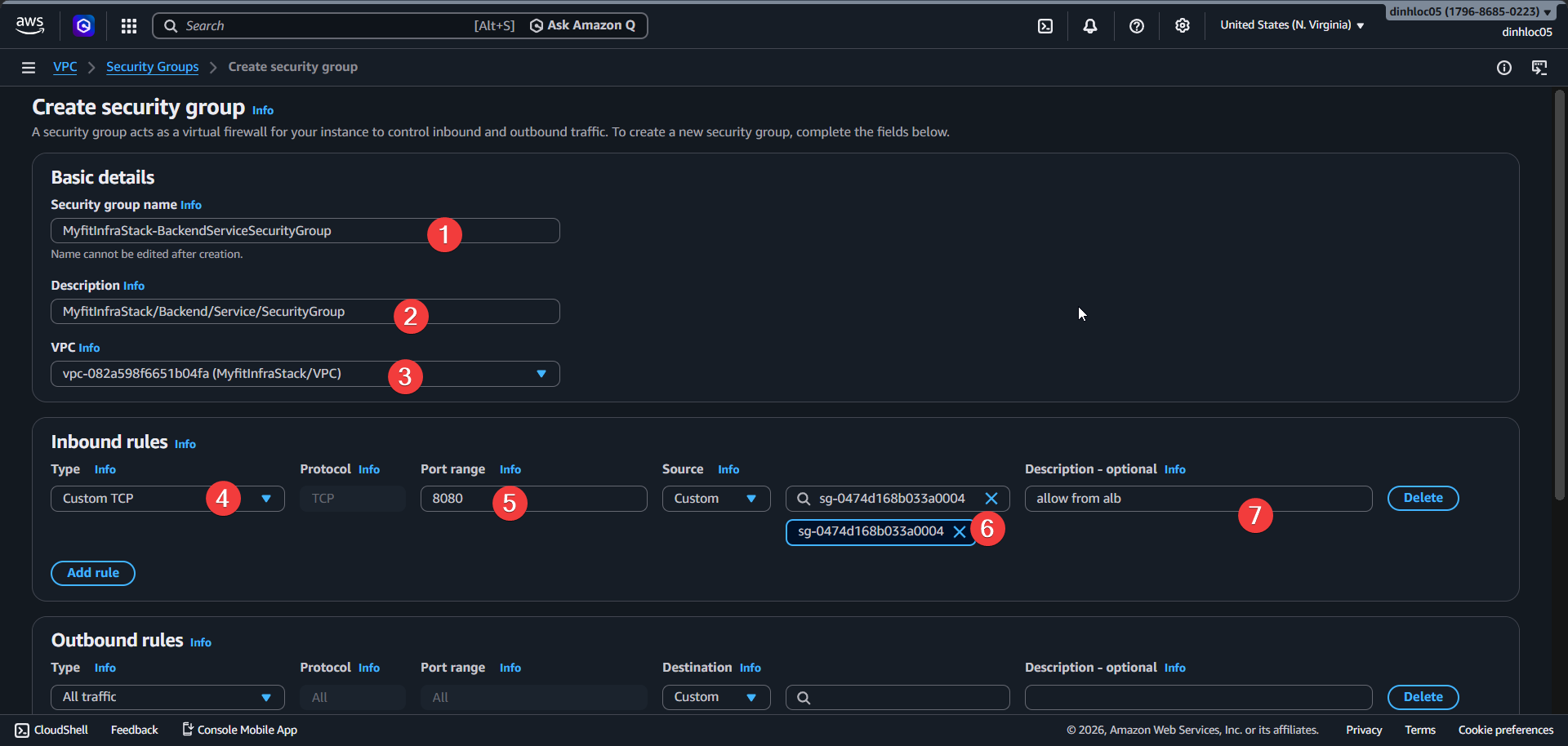Viewport: 1568px width, 746px height.
Task: Open the inbound rule Type dropdown
Action: point(167,499)
